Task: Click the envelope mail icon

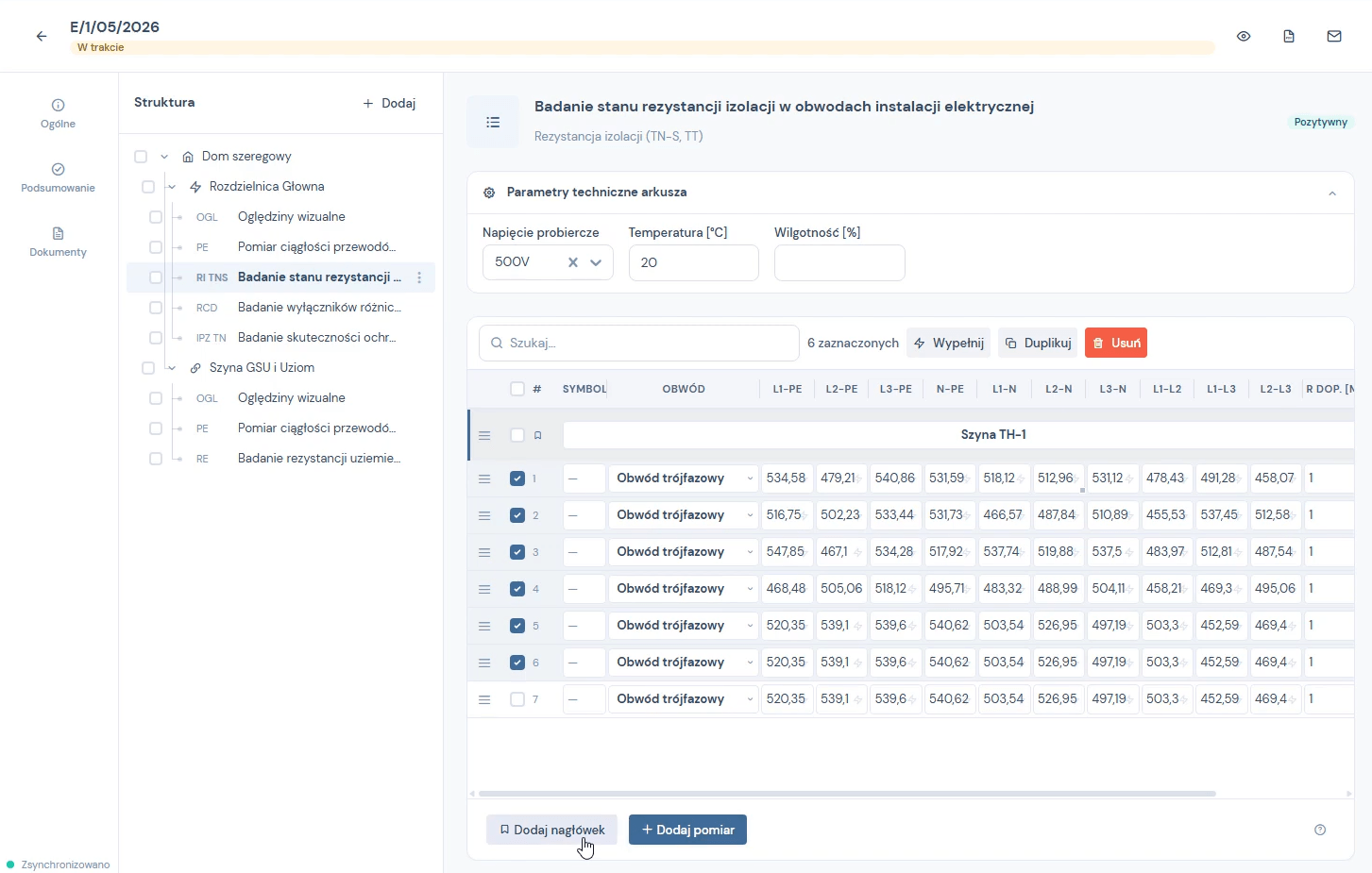Action: (1334, 36)
